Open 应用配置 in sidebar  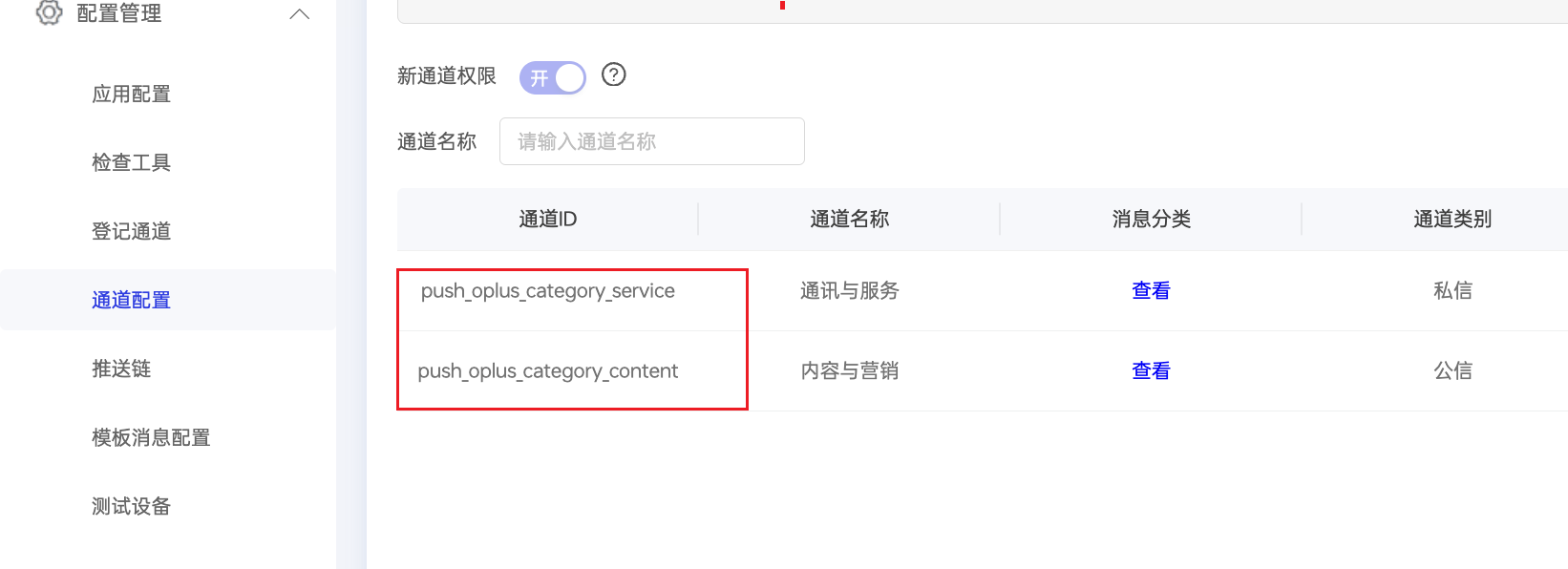pyautogui.click(x=131, y=94)
